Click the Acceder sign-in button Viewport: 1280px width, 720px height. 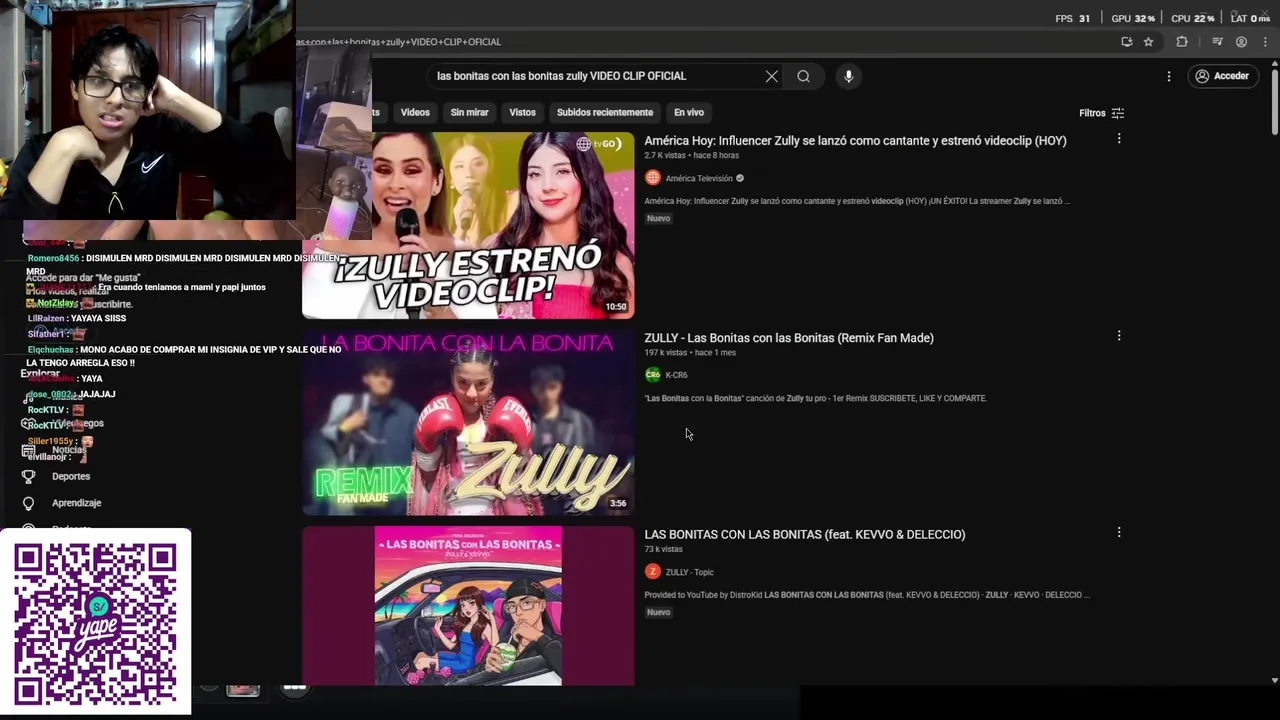pos(1222,76)
